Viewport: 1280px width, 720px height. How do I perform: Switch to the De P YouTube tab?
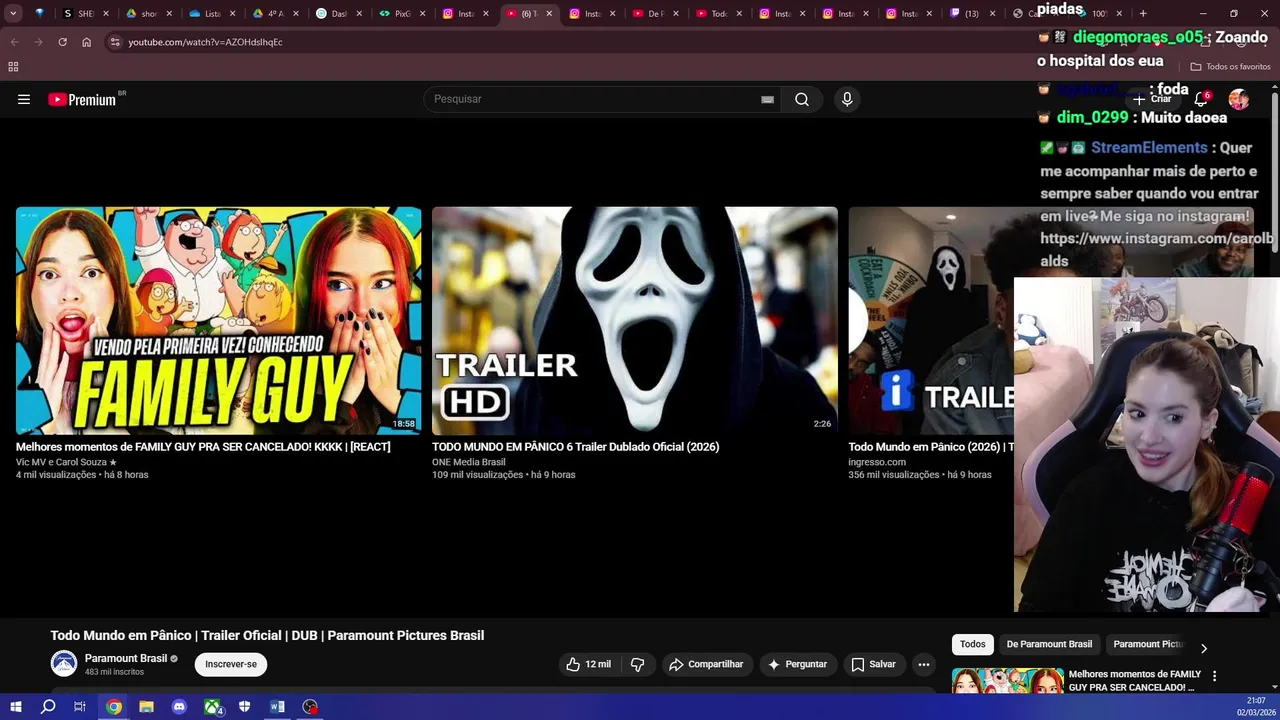click(655, 14)
